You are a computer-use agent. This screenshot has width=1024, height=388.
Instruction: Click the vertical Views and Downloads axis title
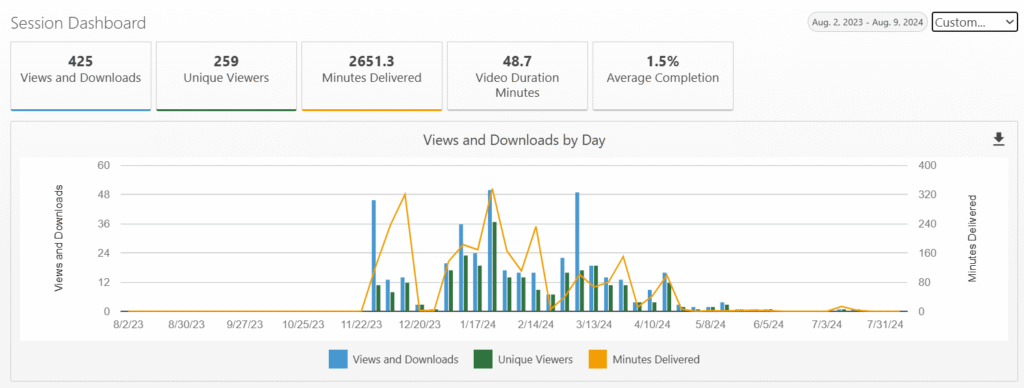coord(59,238)
